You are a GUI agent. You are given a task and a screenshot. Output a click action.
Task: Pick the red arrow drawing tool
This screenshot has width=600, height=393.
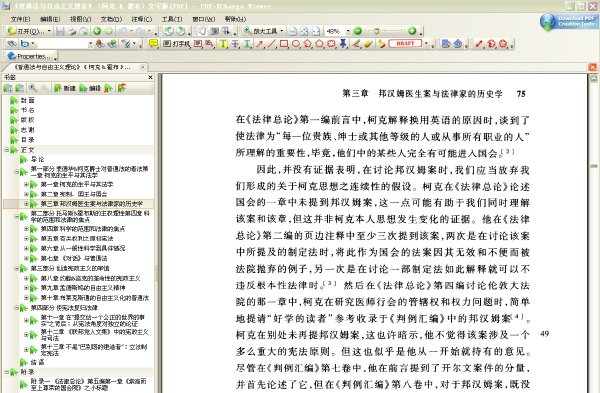click(x=260, y=44)
